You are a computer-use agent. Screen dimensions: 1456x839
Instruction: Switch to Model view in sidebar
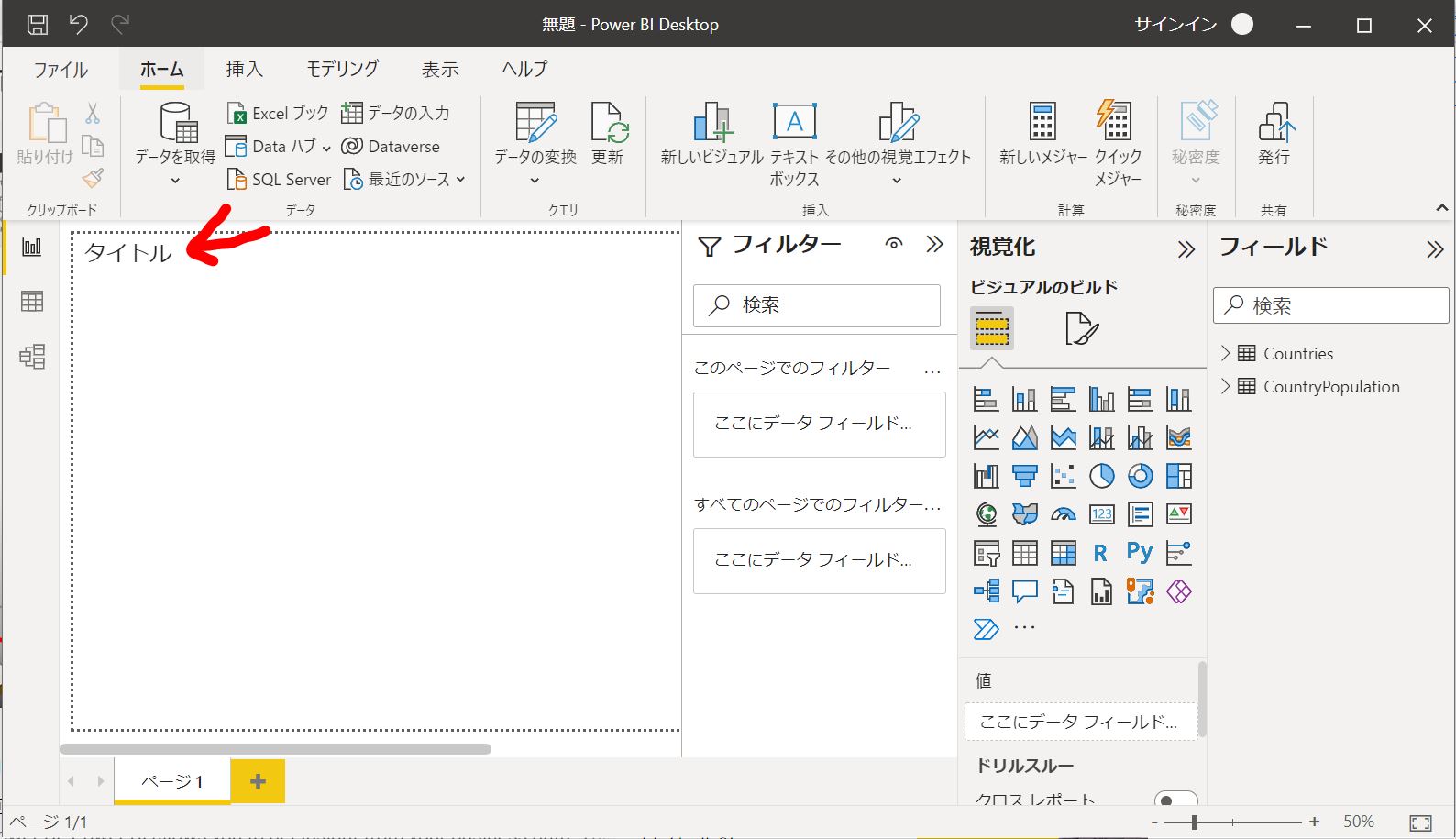click(32, 356)
